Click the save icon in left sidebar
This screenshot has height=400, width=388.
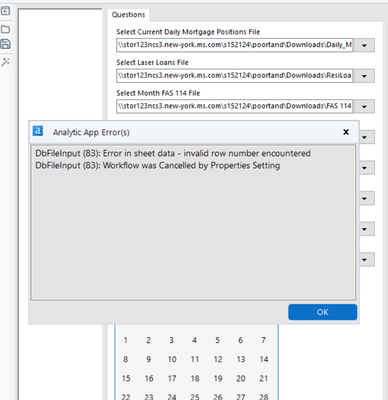5,44
